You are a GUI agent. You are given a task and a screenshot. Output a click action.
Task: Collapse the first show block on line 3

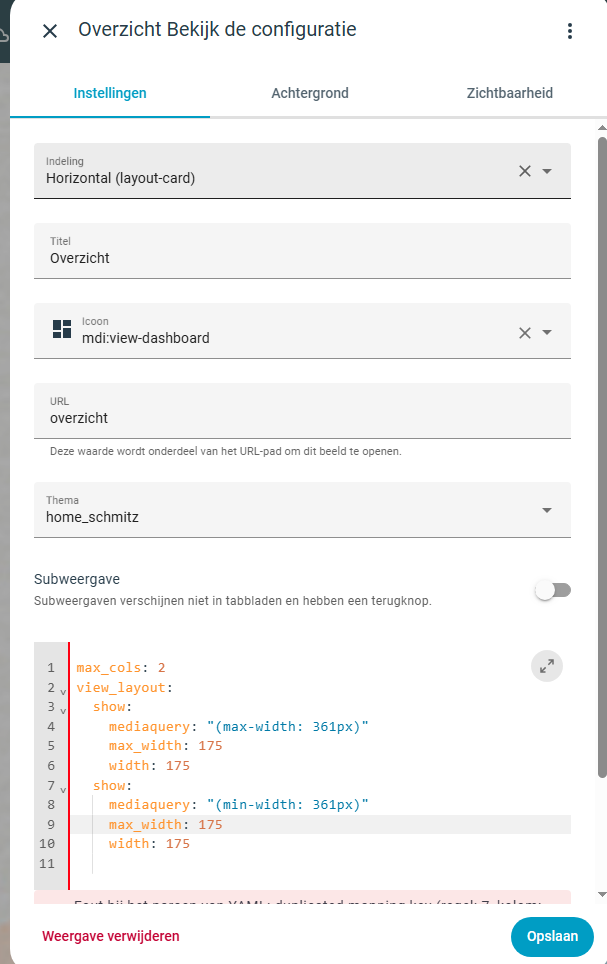[63, 711]
